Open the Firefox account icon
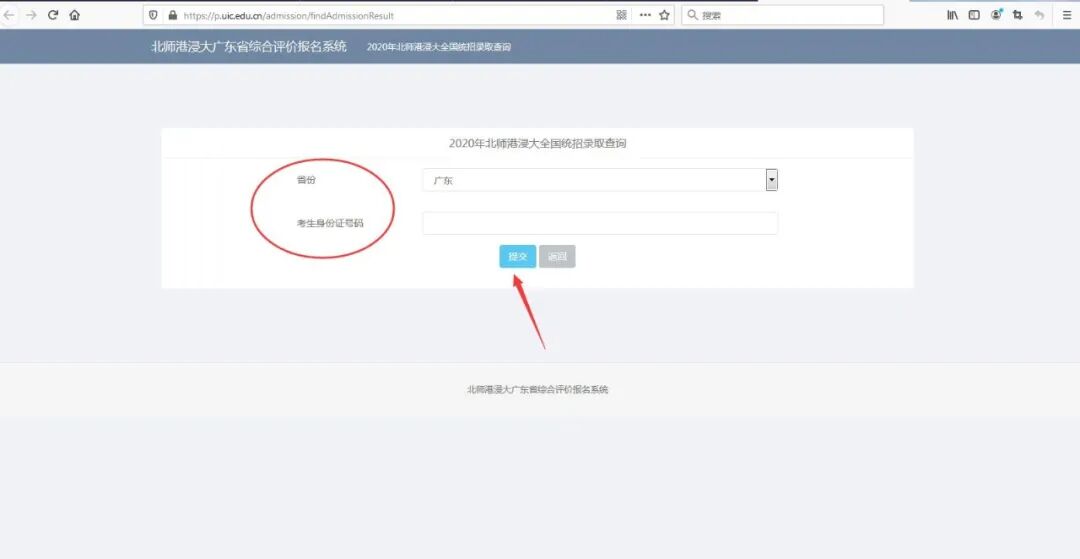Viewport: 1080px width, 559px height. coord(996,14)
